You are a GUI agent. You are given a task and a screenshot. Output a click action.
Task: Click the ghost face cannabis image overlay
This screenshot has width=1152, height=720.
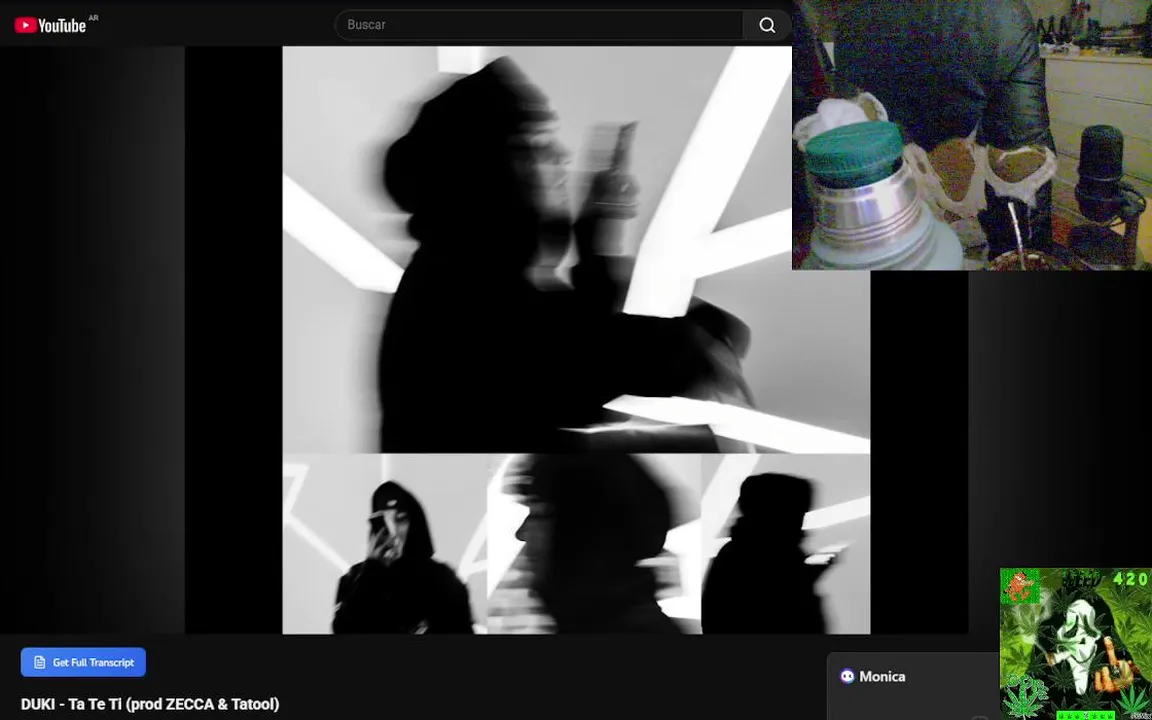coord(1076,644)
